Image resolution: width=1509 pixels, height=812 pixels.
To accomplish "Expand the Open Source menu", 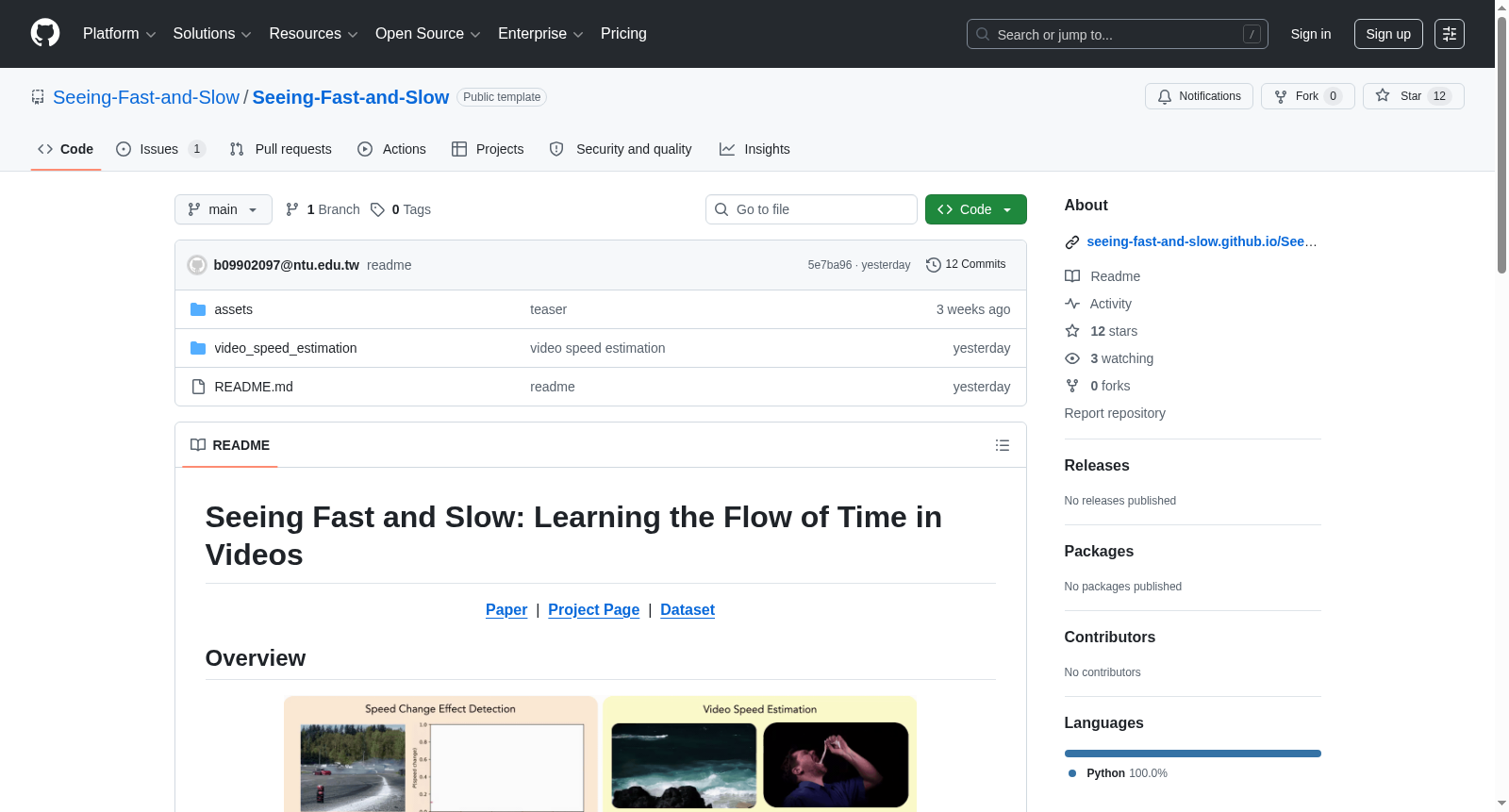I will [428, 34].
